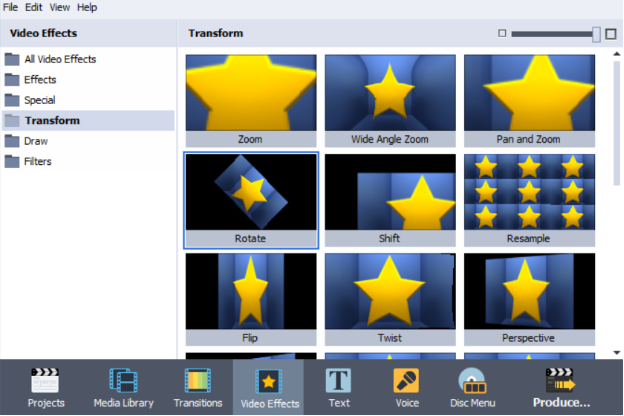624x416 pixels.
Task: Pick the Perspective effect thumbnail
Action: click(x=529, y=299)
